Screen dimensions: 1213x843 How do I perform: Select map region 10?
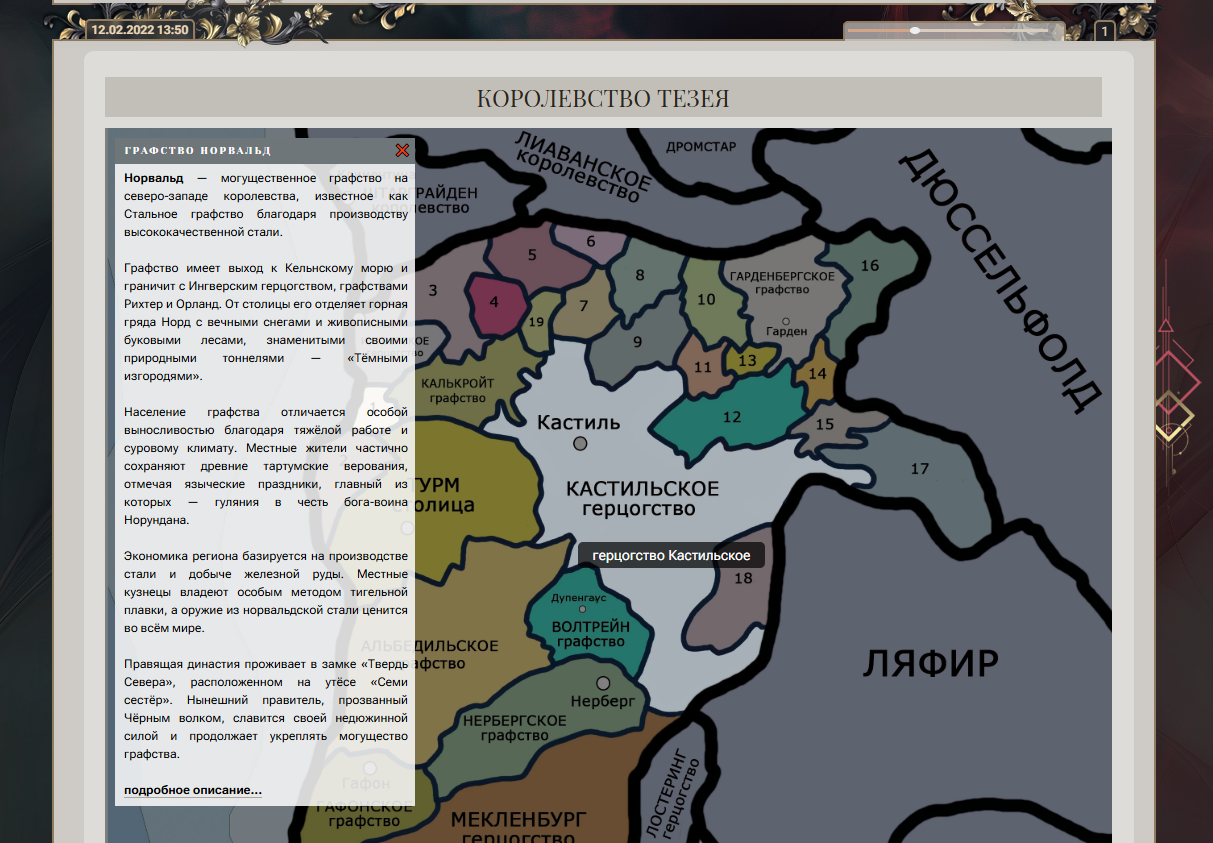point(707,299)
